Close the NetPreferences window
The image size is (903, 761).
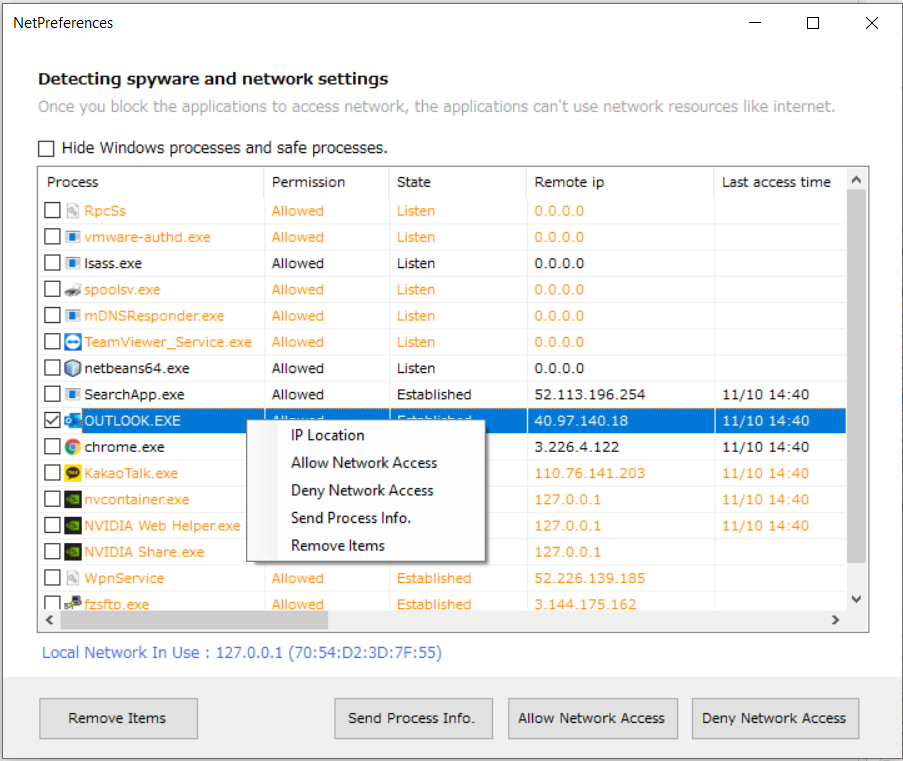click(872, 23)
